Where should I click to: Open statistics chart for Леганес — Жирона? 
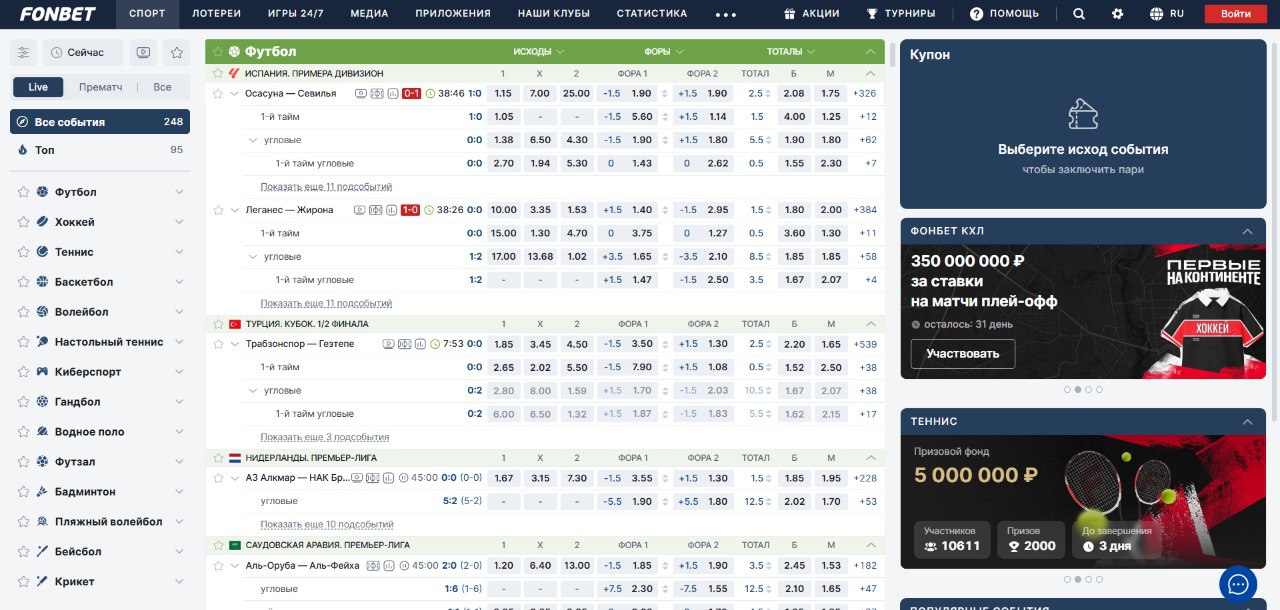390,210
